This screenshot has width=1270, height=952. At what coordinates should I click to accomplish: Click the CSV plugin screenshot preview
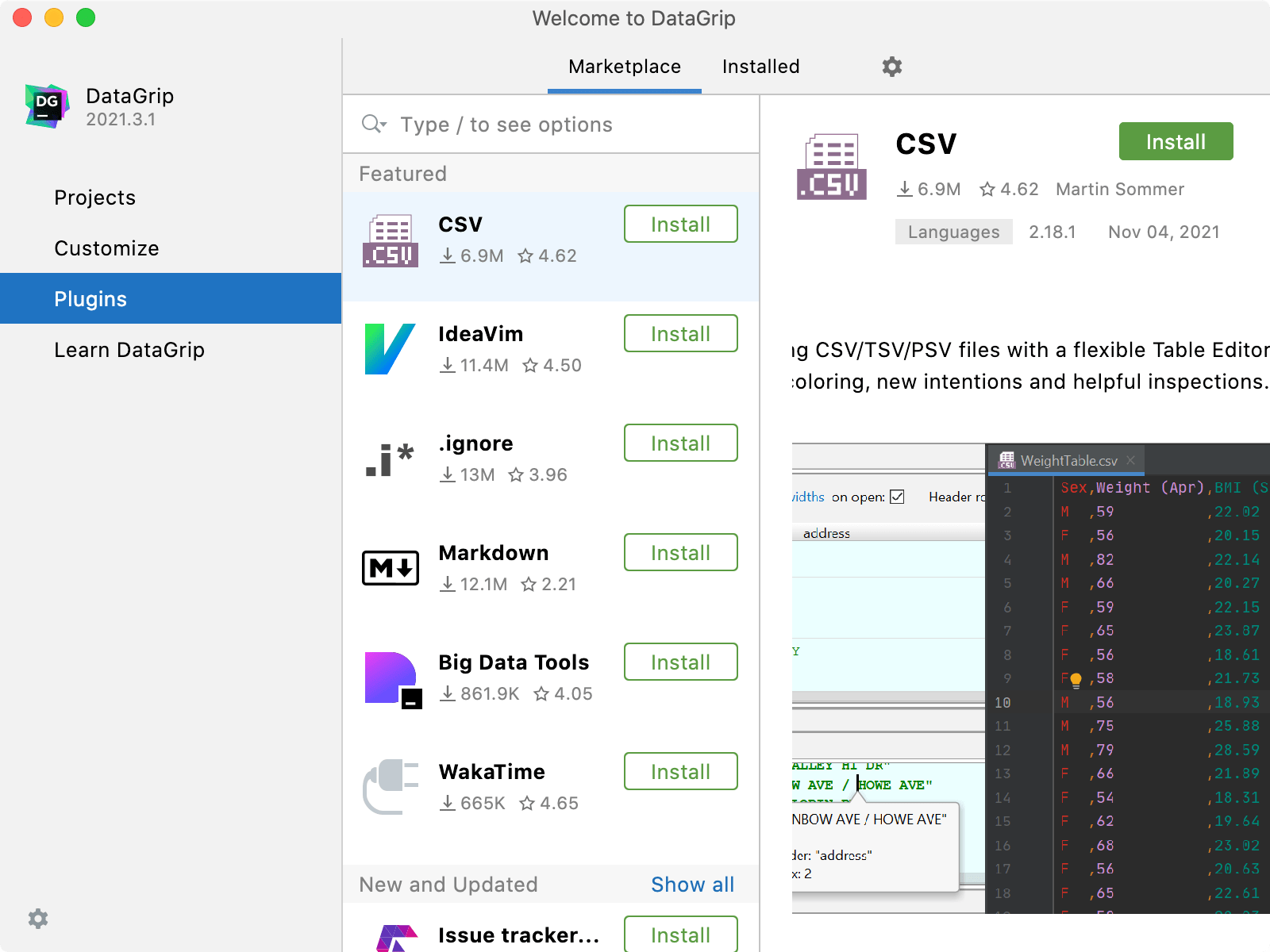click(x=1031, y=678)
